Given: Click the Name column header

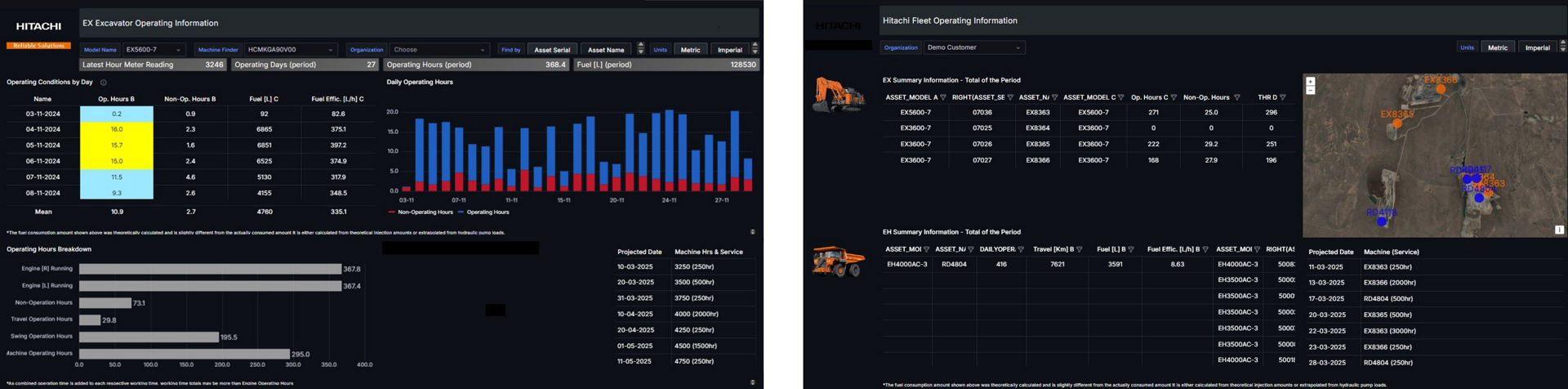Looking at the screenshot, I should pyautogui.click(x=42, y=99).
